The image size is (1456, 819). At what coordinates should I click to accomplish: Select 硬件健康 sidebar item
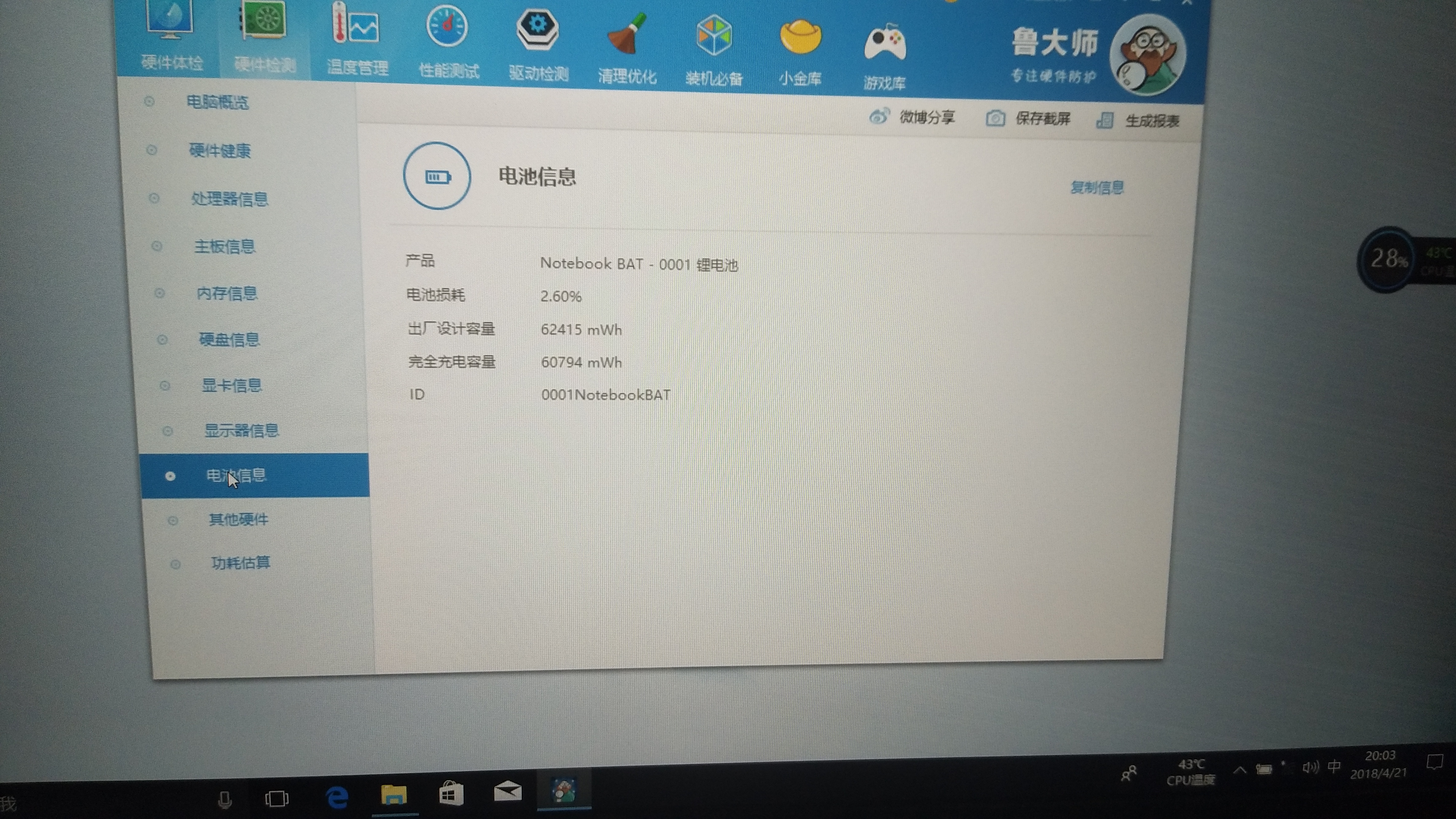coord(220,150)
